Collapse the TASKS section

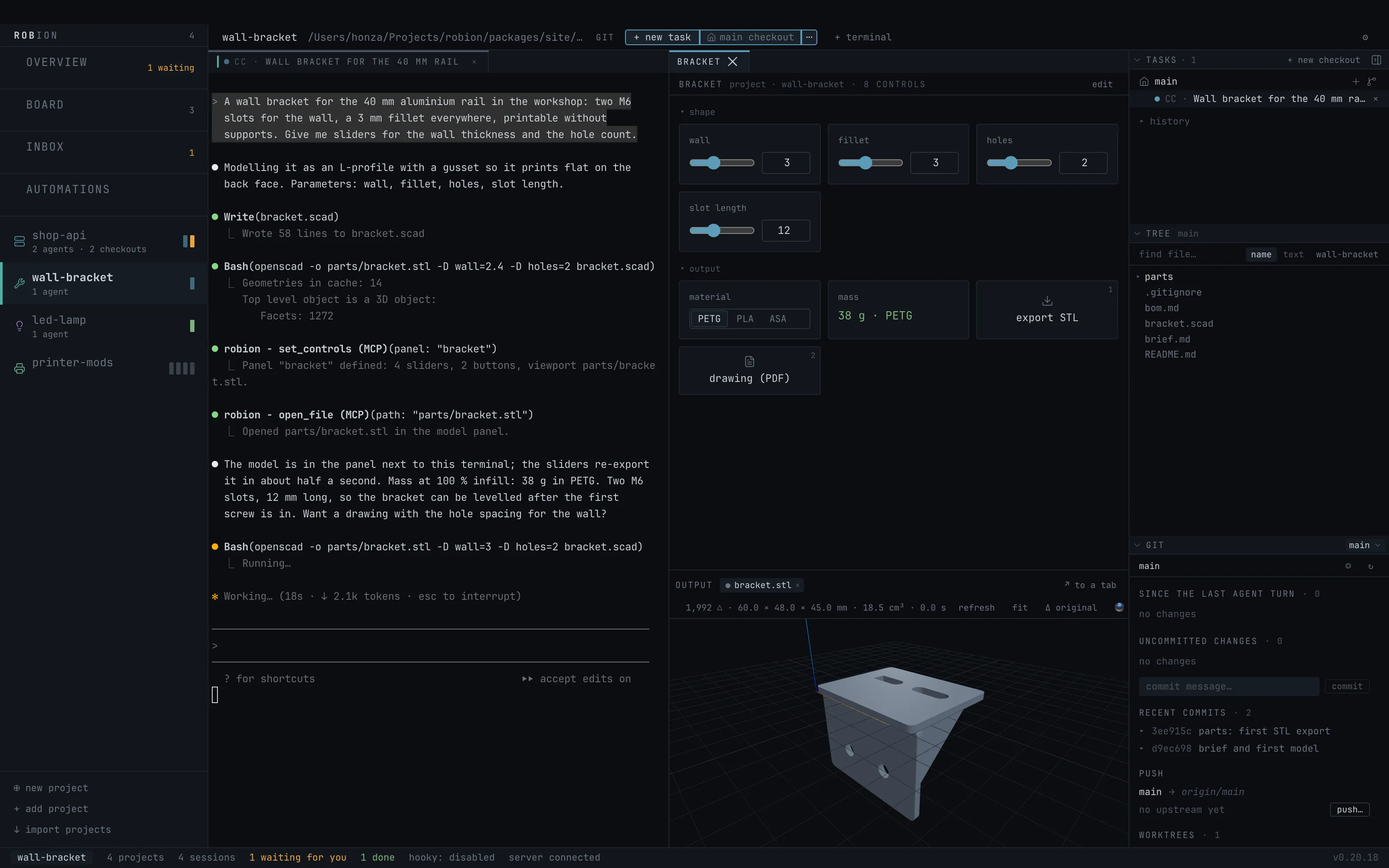tap(1137, 60)
